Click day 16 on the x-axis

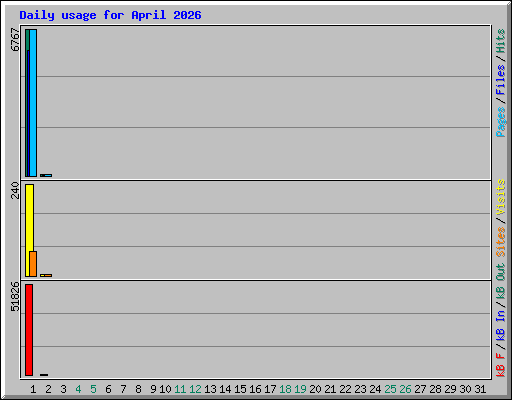coord(255,389)
